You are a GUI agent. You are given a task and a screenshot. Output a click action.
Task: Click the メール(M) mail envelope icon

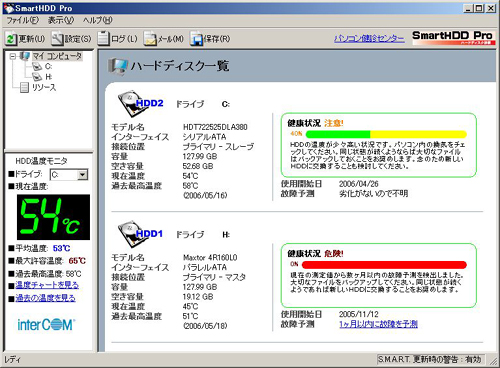tap(150, 39)
